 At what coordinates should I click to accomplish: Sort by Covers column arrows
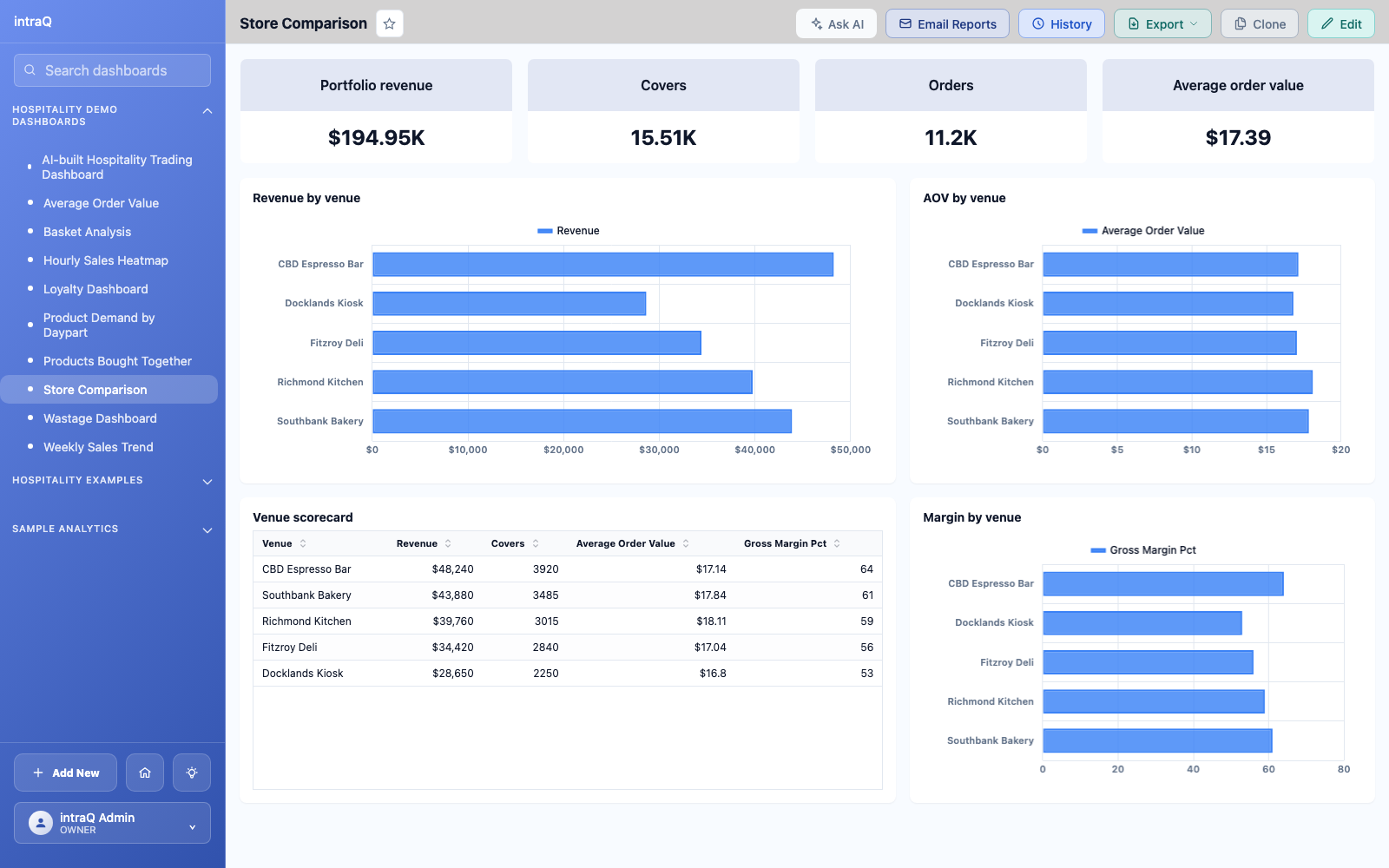tap(536, 543)
